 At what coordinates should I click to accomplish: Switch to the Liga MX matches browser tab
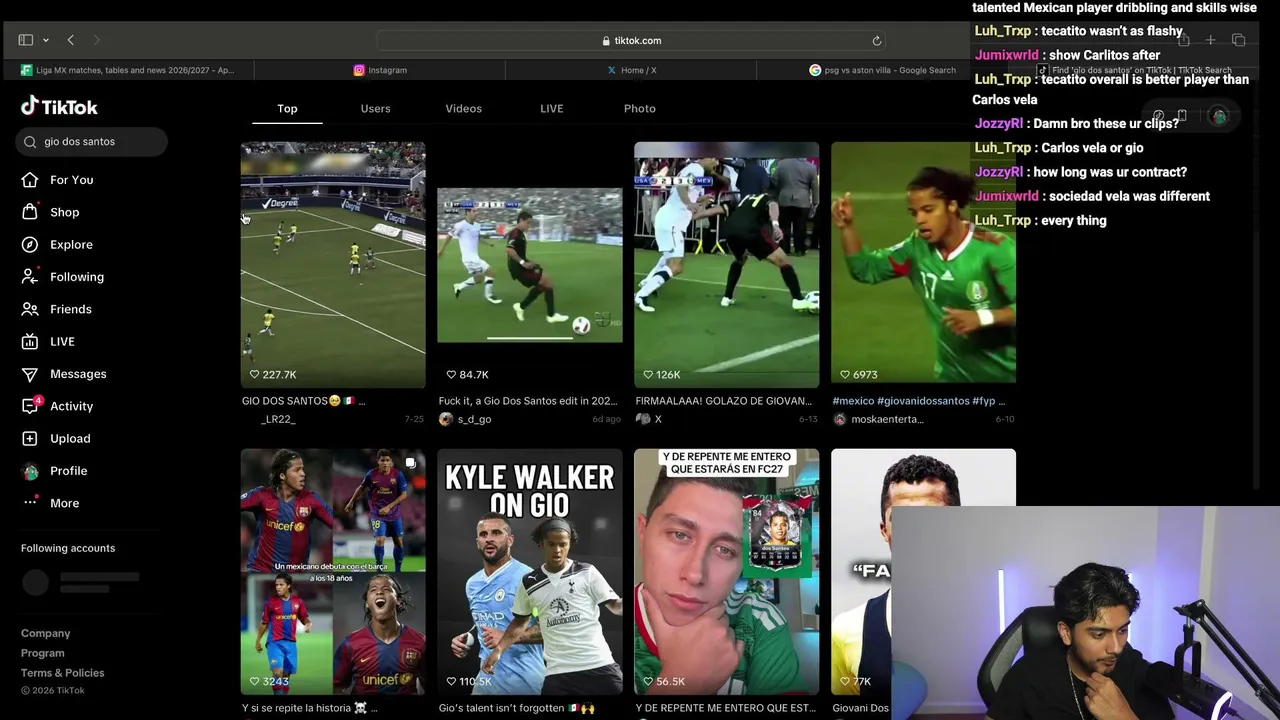click(x=127, y=70)
